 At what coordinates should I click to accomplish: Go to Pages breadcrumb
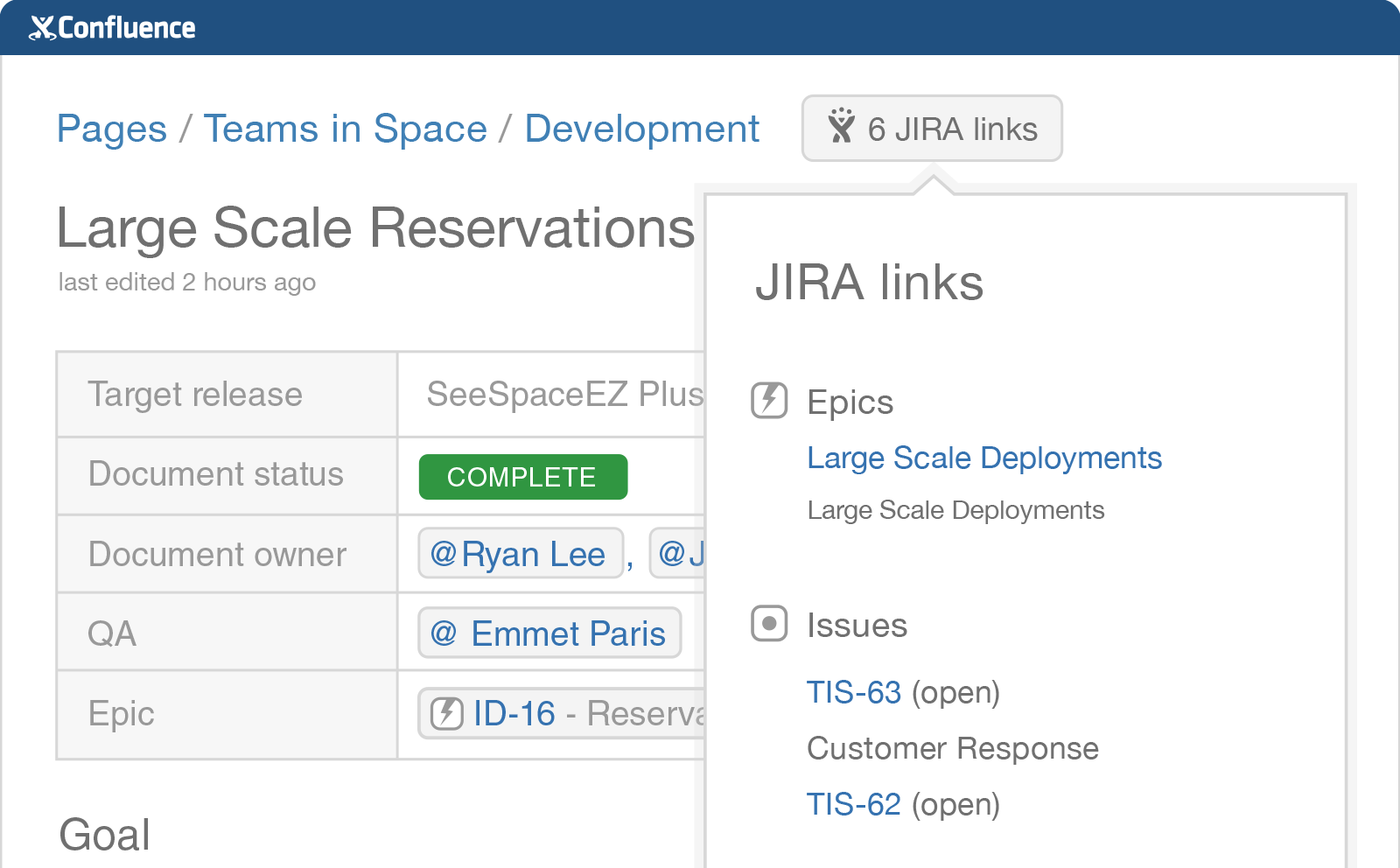(111, 129)
